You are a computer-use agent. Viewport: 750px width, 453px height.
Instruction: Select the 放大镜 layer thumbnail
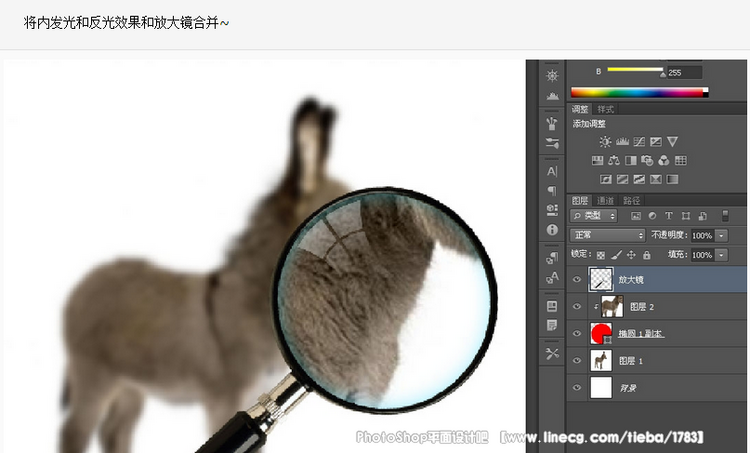tap(601, 279)
